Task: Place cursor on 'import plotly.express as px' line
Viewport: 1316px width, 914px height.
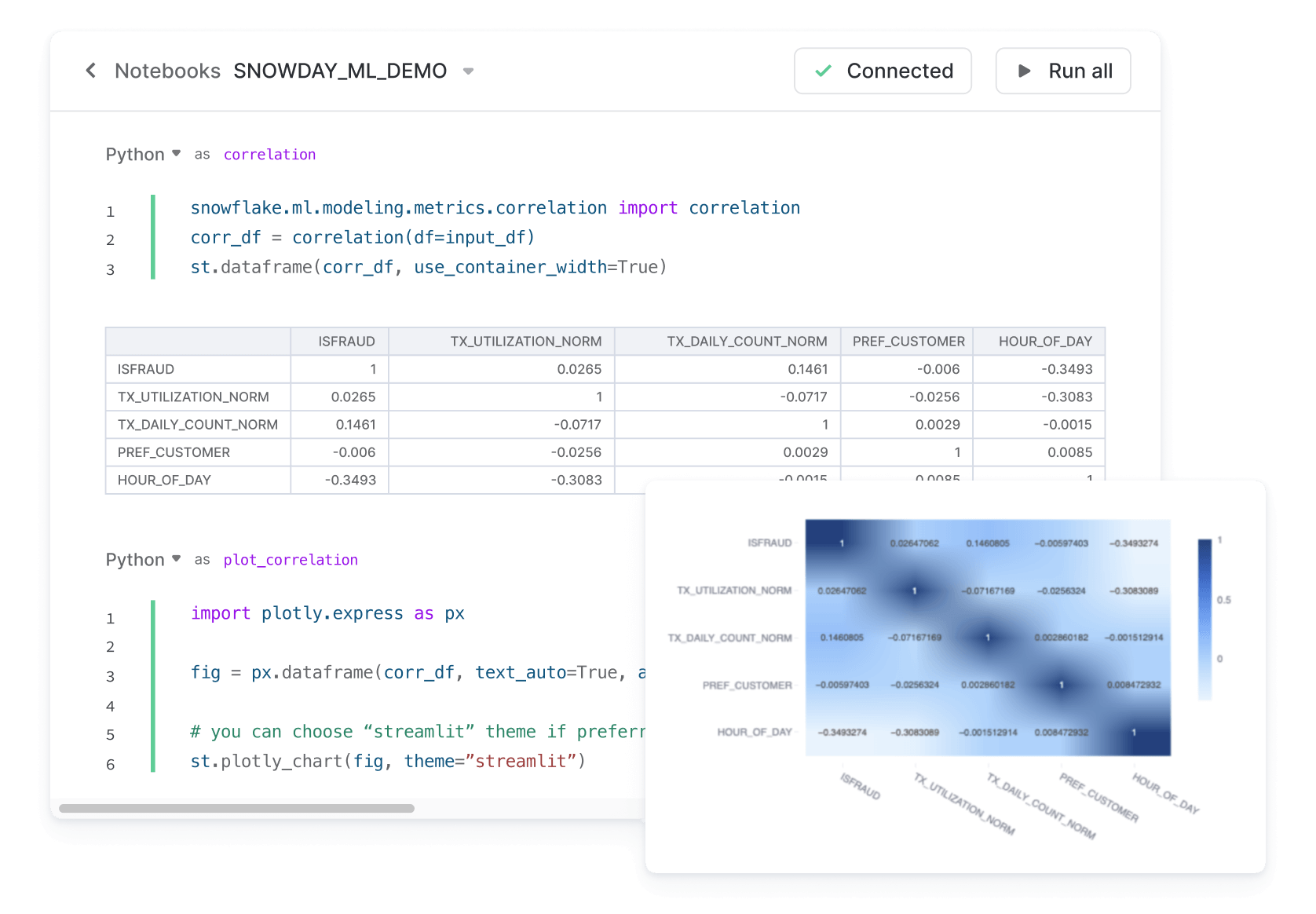Action: (327, 613)
